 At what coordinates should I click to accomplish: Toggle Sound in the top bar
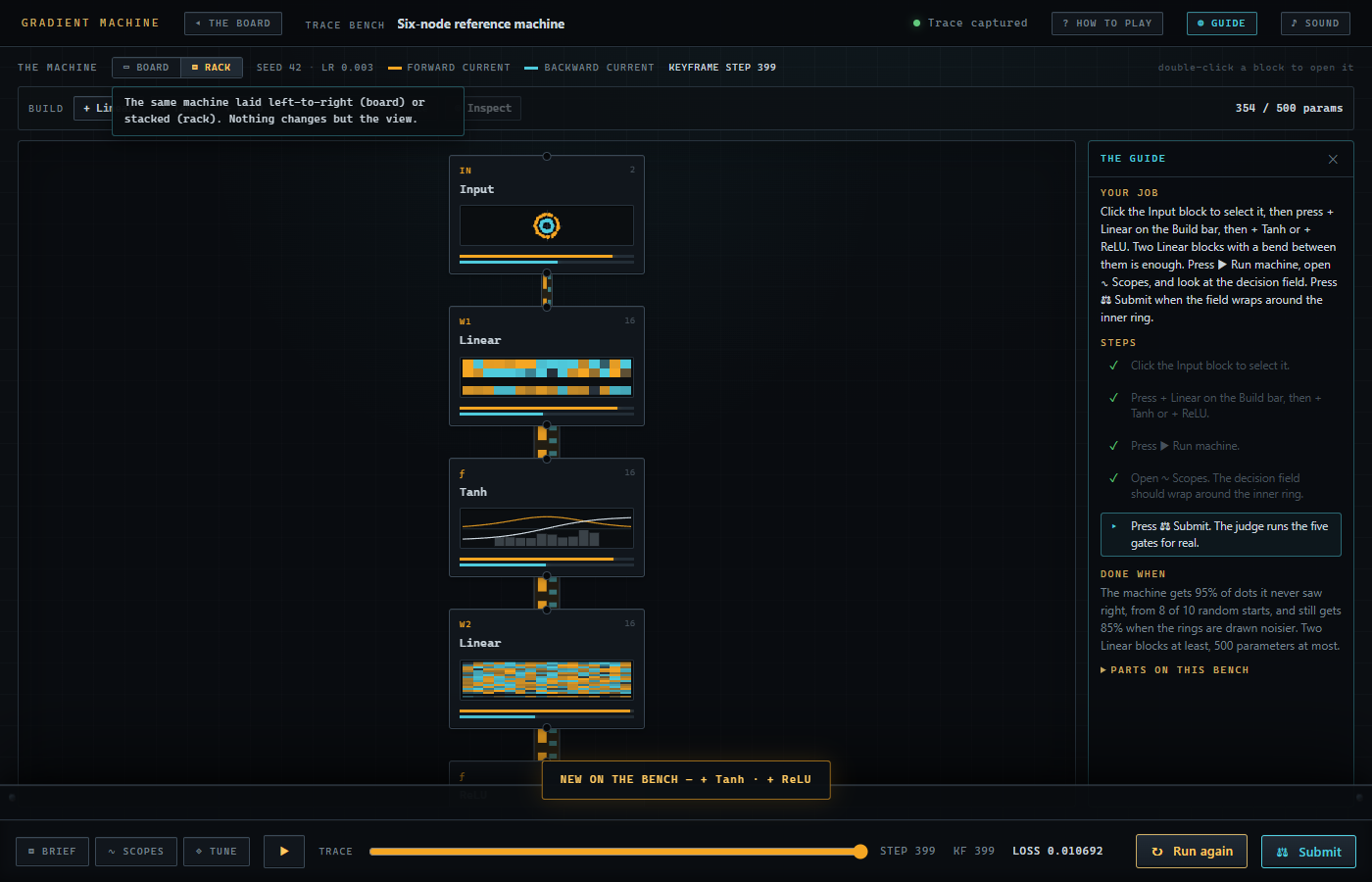click(x=1315, y=24)
